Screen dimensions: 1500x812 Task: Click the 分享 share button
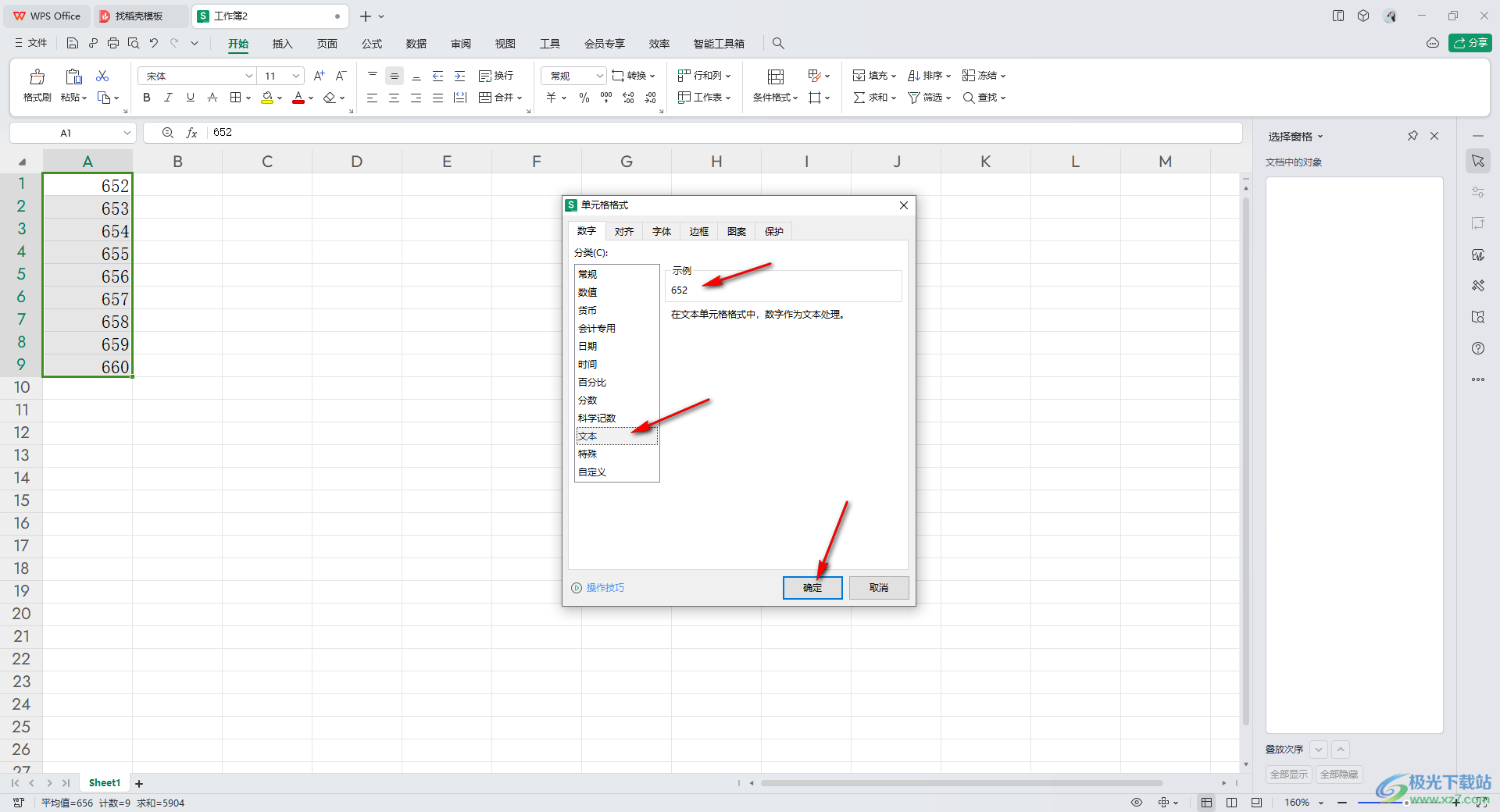1470,43
